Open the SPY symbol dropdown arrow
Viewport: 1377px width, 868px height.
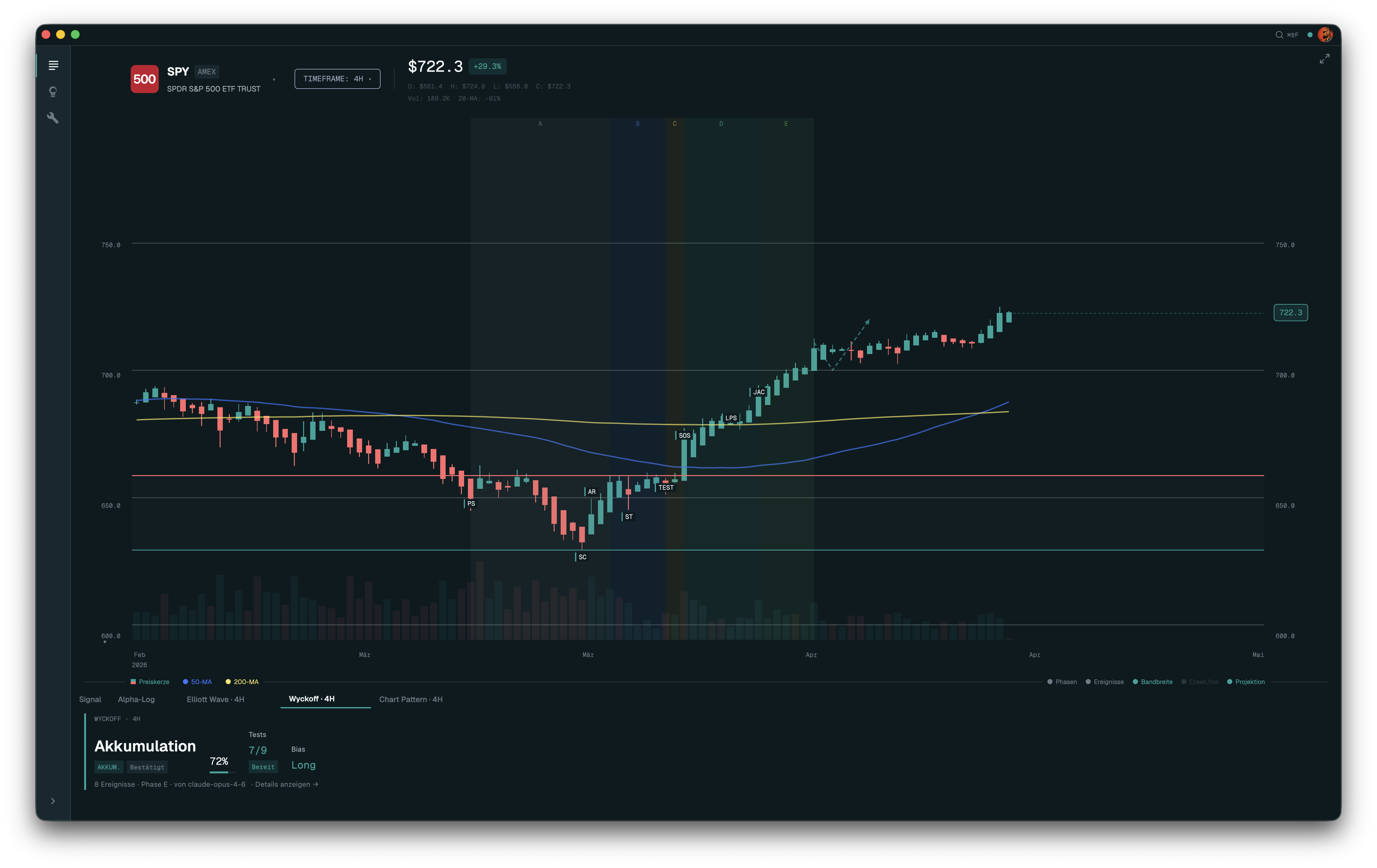coord(274,79)
